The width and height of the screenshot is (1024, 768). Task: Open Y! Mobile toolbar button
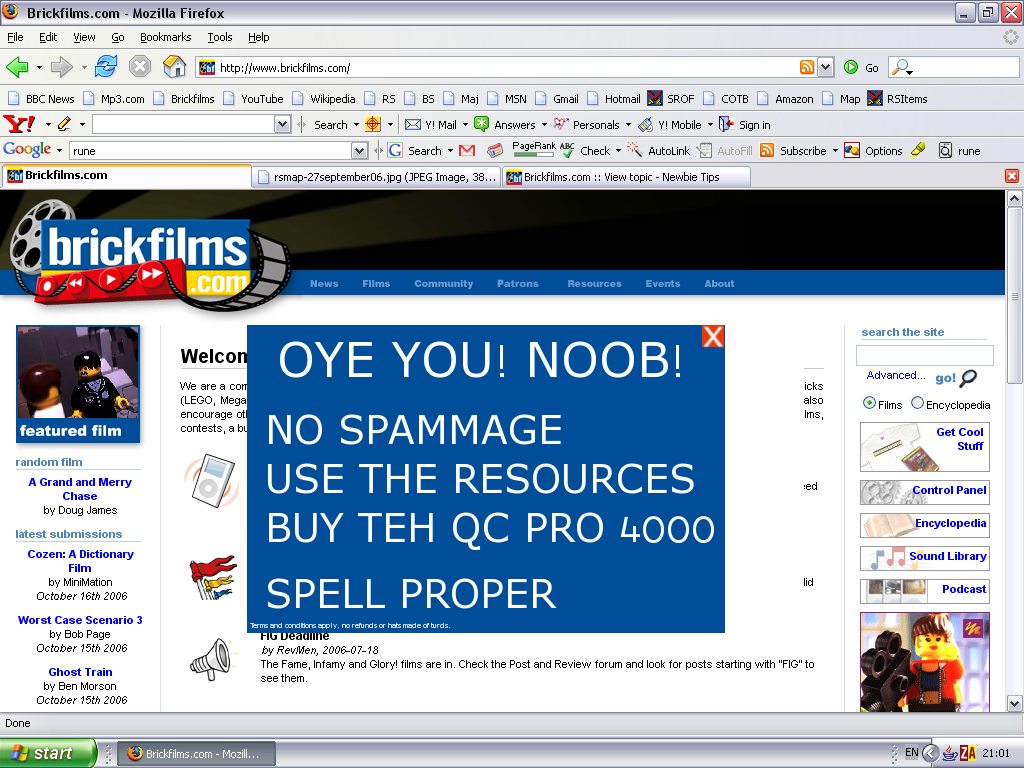669,125
